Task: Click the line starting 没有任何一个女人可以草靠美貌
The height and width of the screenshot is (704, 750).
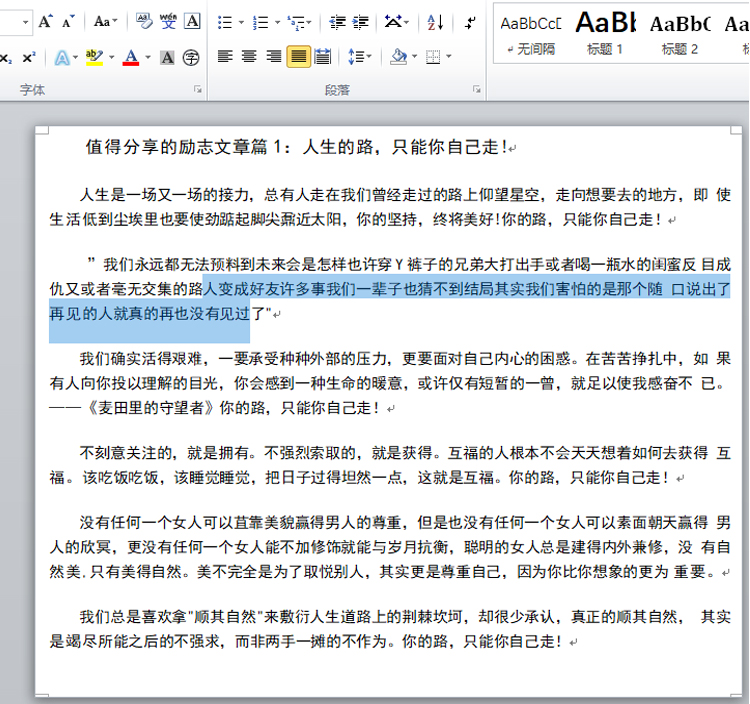Action: (405, 523)
